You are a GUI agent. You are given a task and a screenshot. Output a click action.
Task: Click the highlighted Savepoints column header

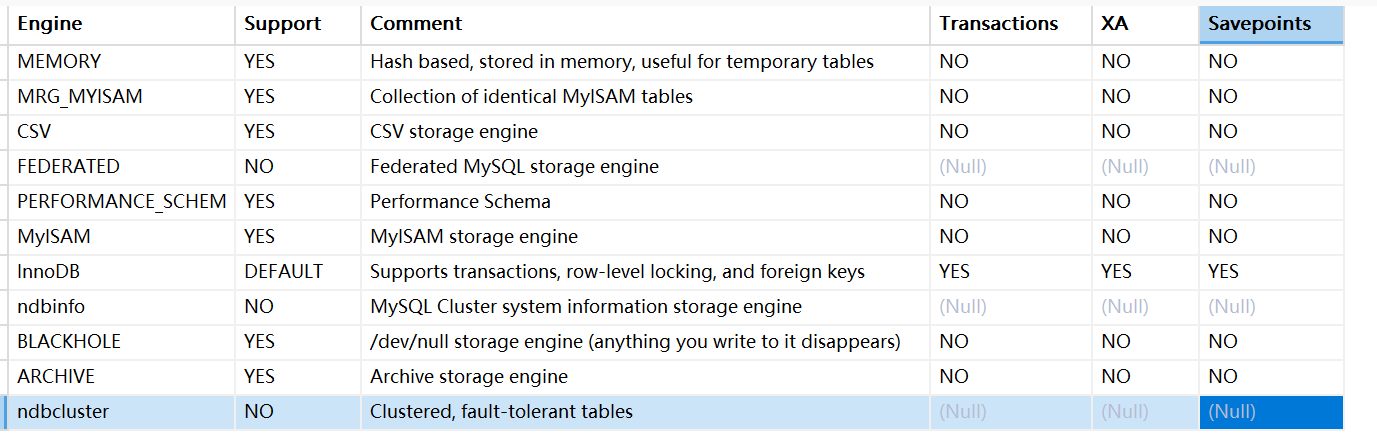1270,24
